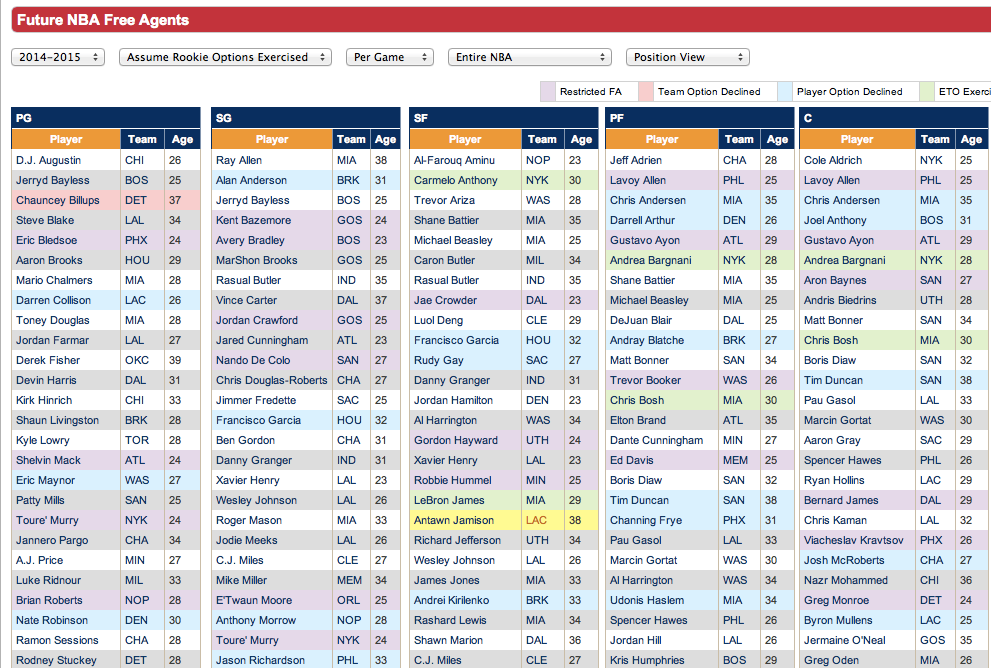The width and height of the screenshot is (991, 668).
Task: Open Ray Allen's player link
Action: [239, 161]
